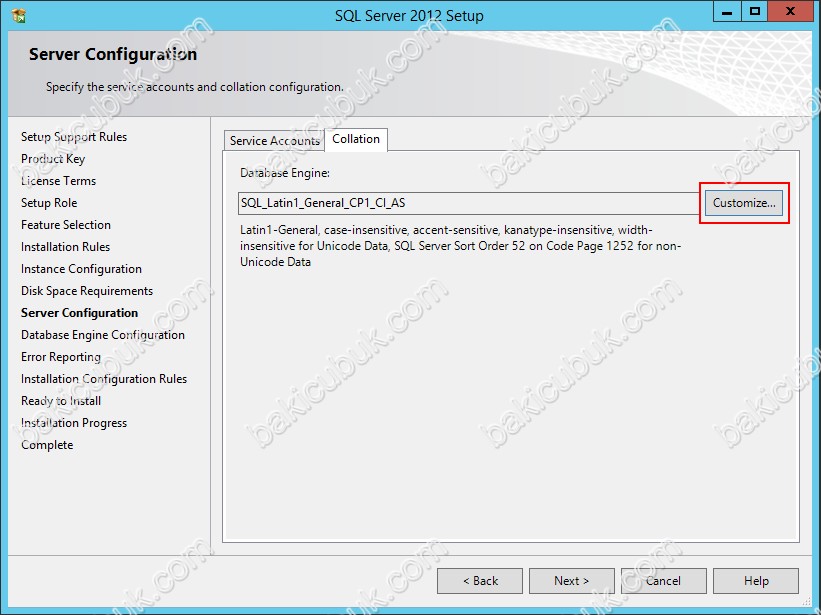Click the Database Engine label
The height and width of the screenshot is (615, 821).
(285, 173)
